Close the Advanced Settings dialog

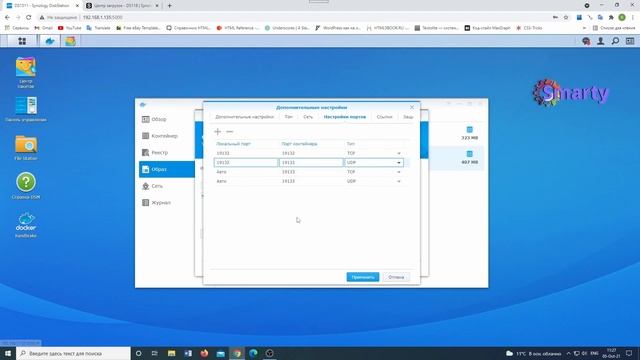[411, 107]
